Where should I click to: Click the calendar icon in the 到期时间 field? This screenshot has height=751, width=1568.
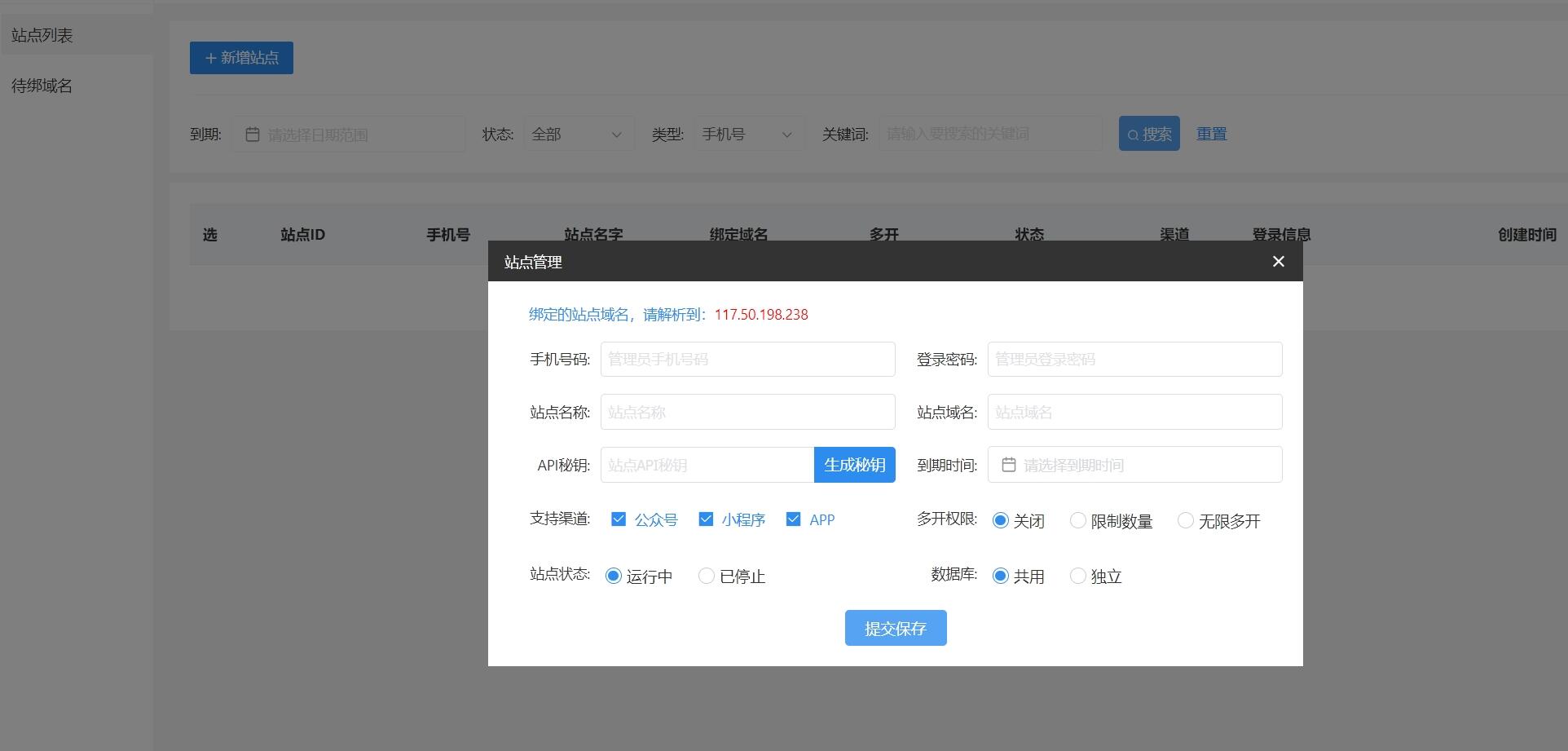click(x=1007, y=464)
